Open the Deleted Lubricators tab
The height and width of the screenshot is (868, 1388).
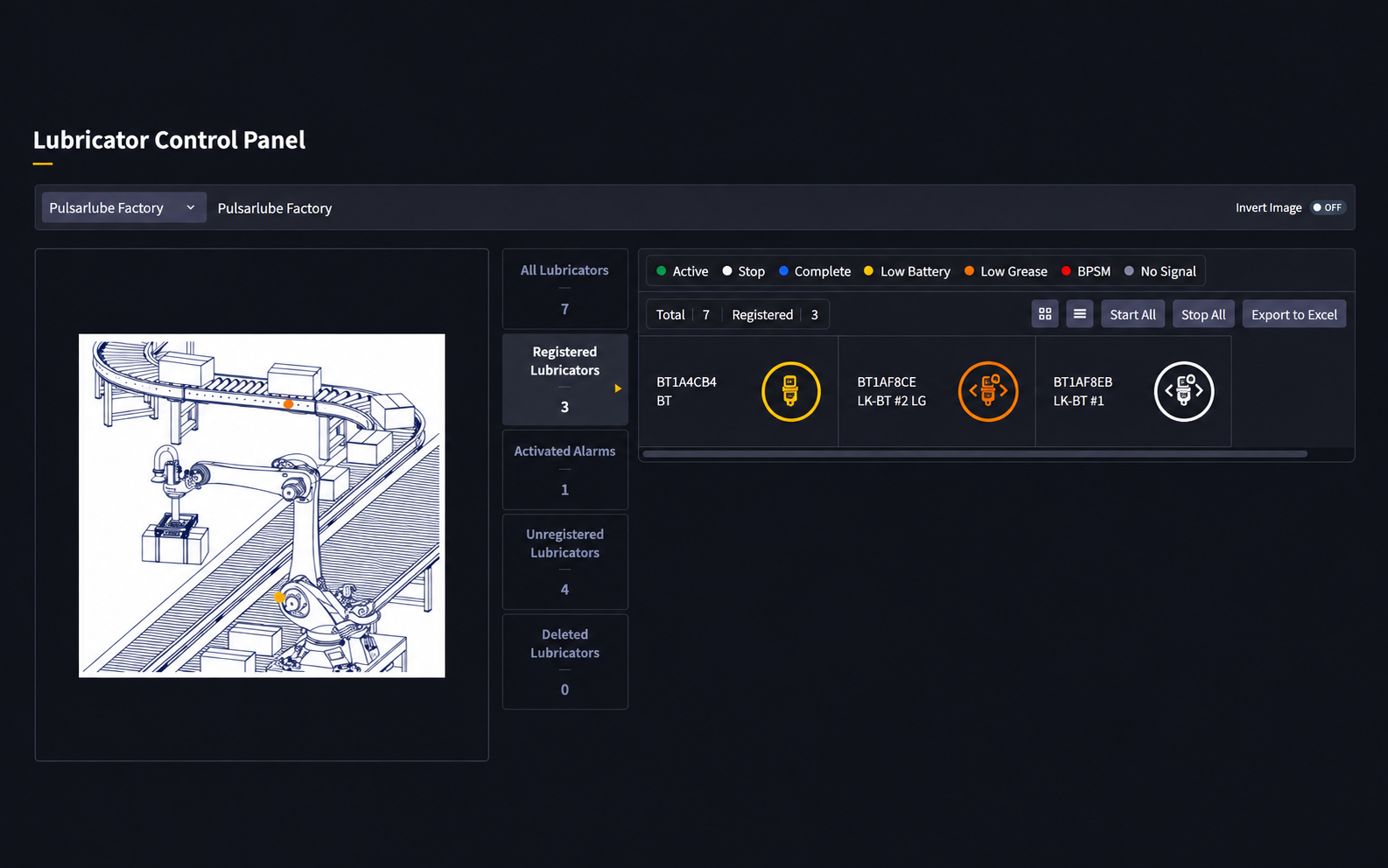tap(564, 661)
